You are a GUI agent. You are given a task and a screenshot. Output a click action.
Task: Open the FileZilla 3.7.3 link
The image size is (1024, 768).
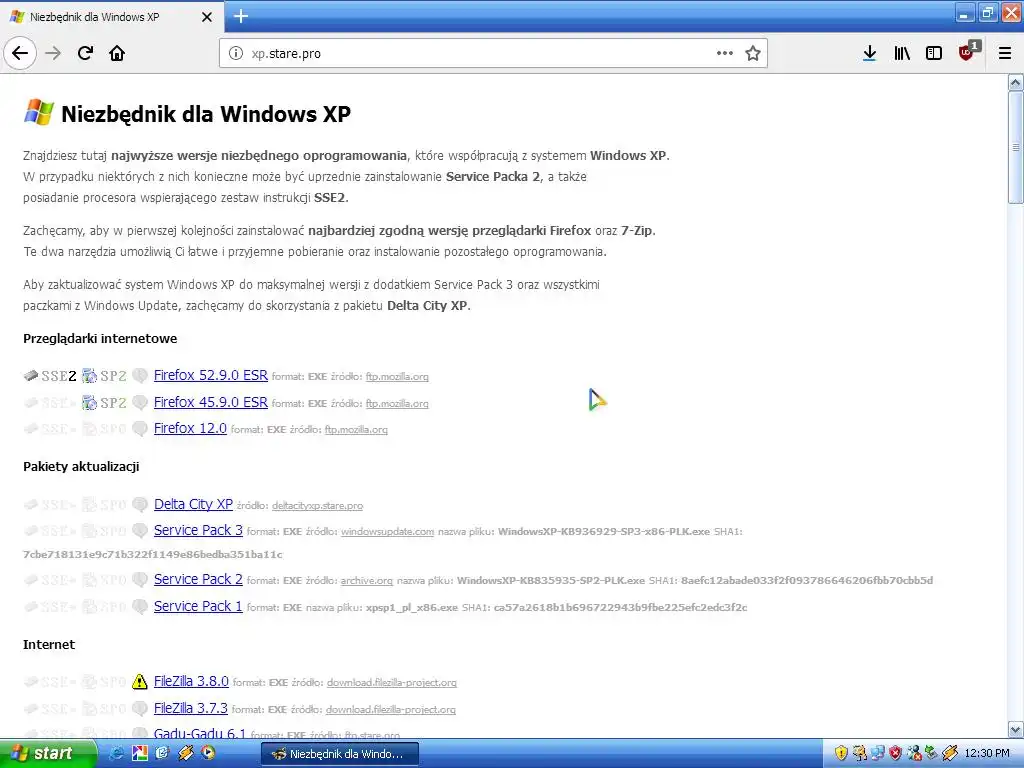tap(191, 708)
